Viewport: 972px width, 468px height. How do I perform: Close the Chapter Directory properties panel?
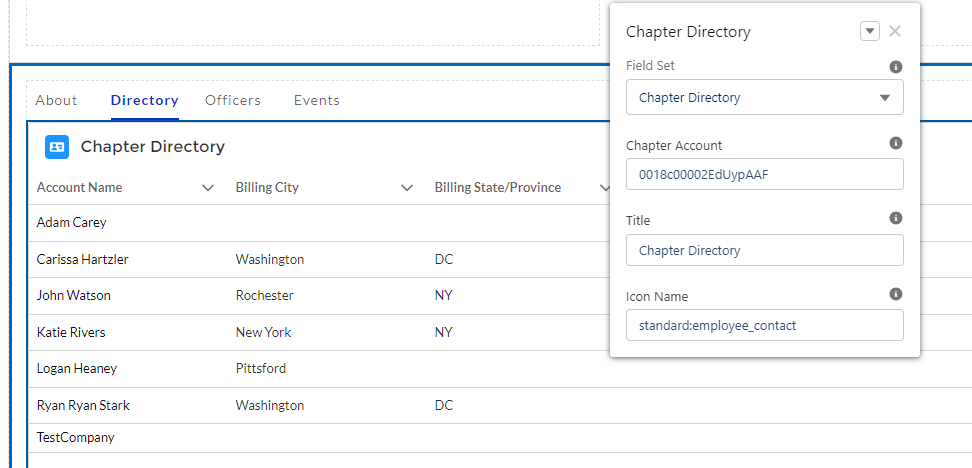tap(895, 31)
